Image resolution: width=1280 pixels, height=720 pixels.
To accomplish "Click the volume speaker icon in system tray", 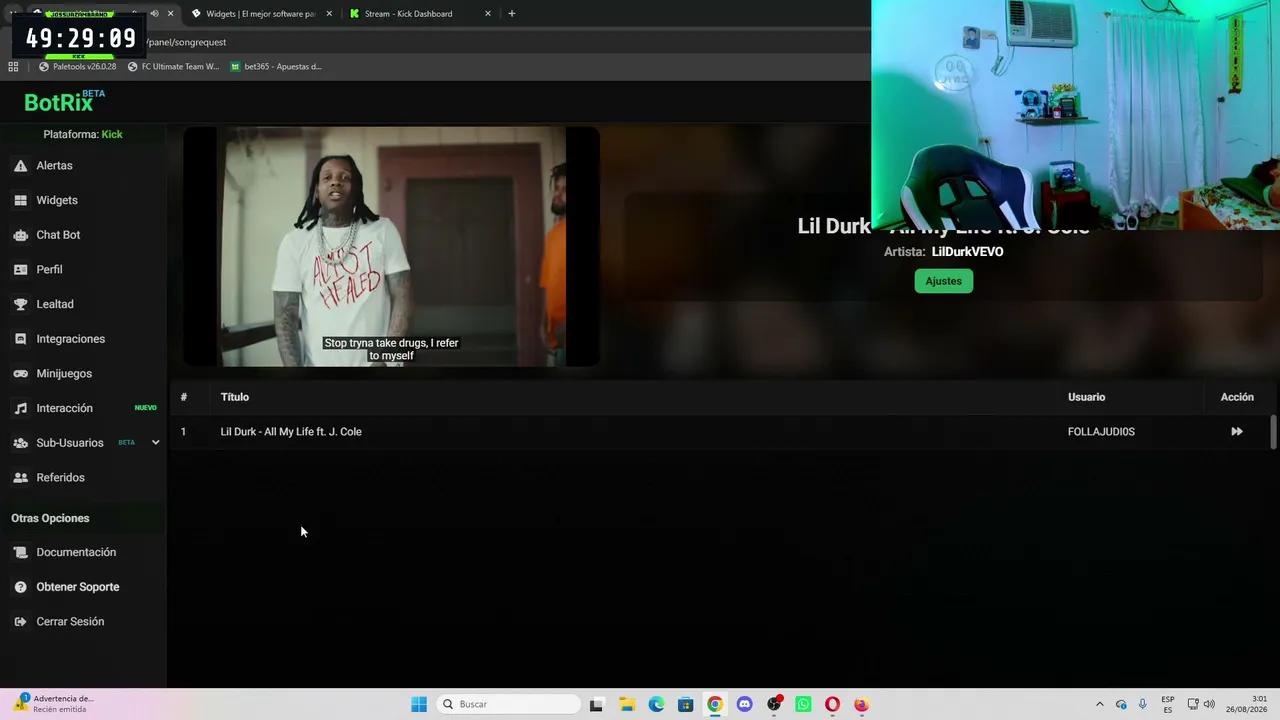I will click(x=1209, y=704).
